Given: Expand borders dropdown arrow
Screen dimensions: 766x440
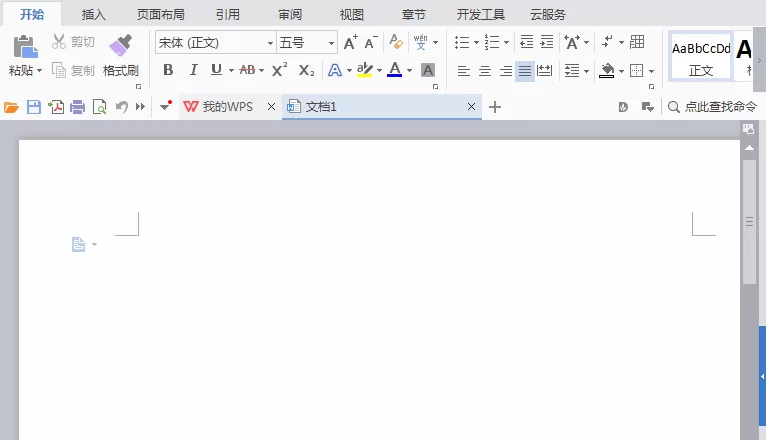Looking at the screenshot, I should 651,71.
